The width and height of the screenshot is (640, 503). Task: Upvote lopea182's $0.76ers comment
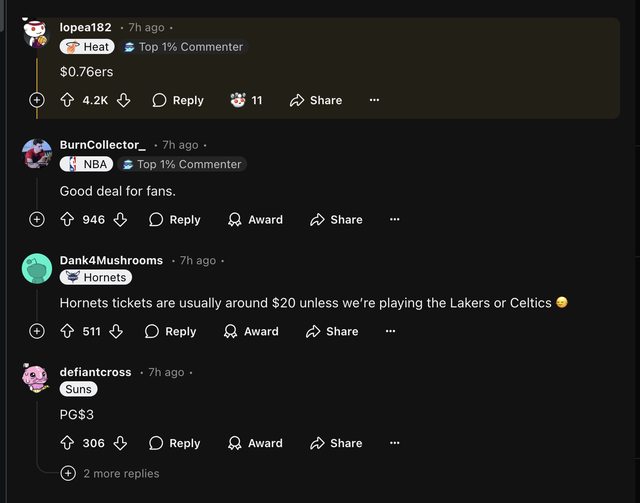coord(68,100)
